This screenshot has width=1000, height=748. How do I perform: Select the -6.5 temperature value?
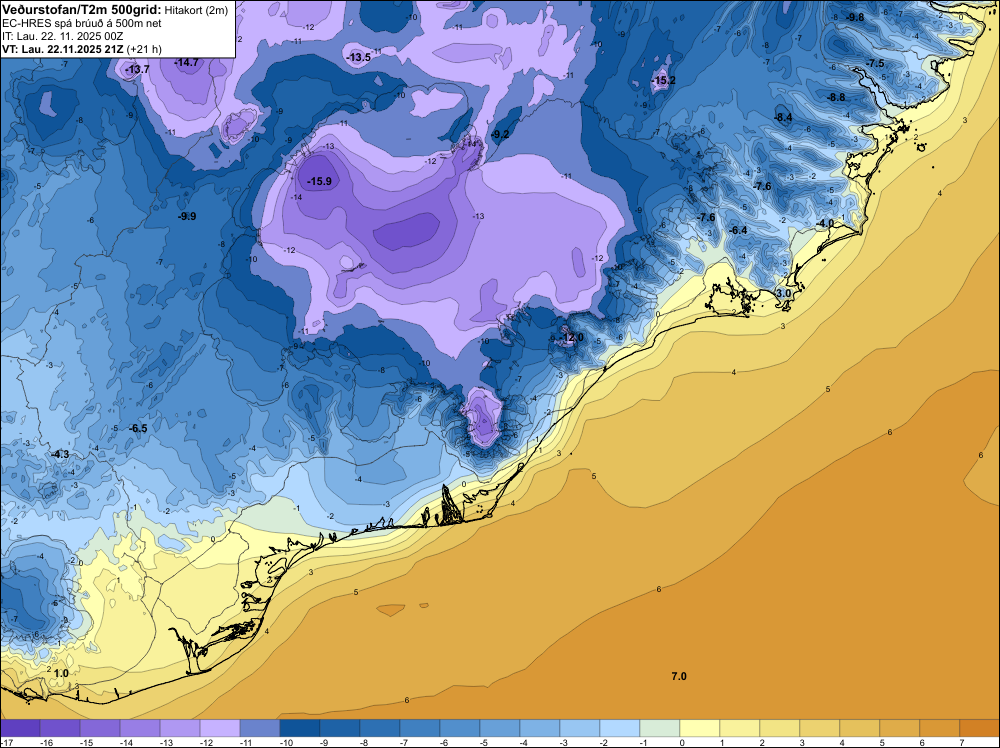tap(138, 428)
